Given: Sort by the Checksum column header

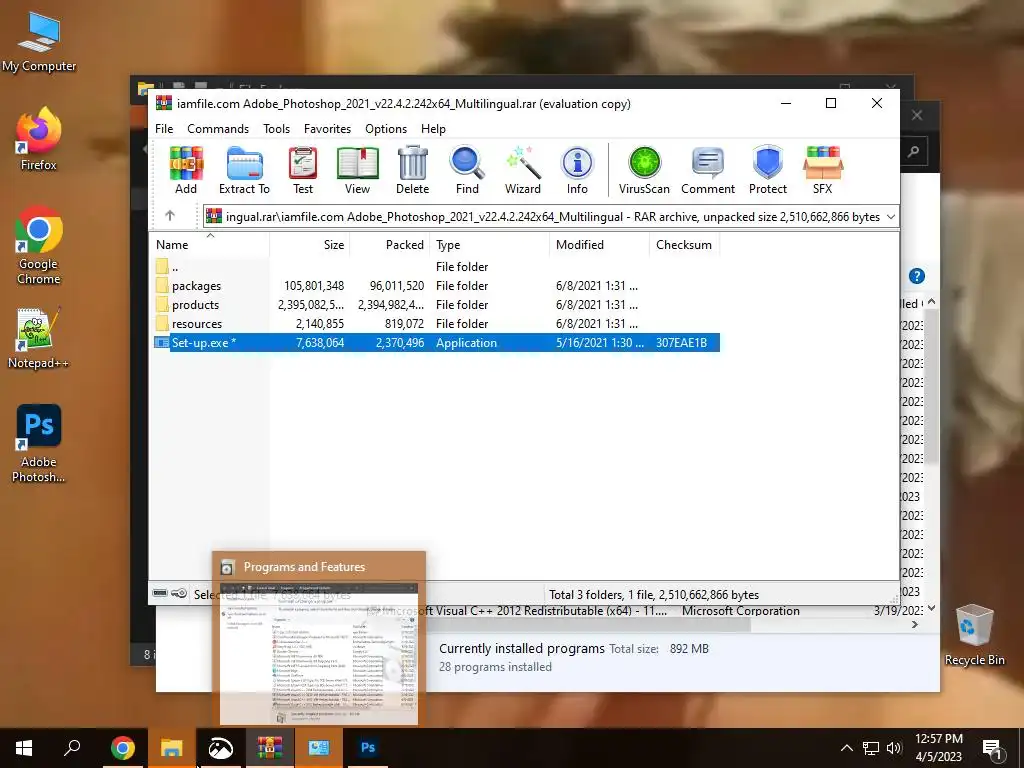Looking at the screenshot, I should (684, 245).
